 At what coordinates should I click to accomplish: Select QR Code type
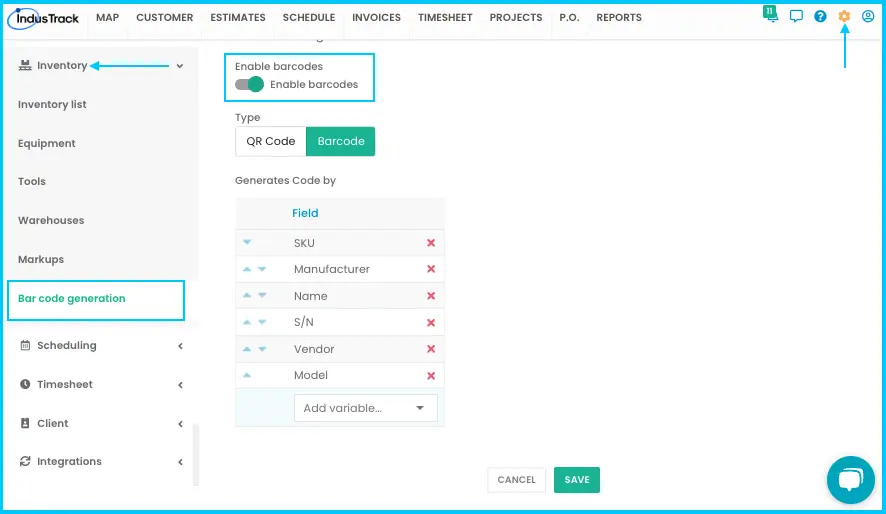pos(271,141)
